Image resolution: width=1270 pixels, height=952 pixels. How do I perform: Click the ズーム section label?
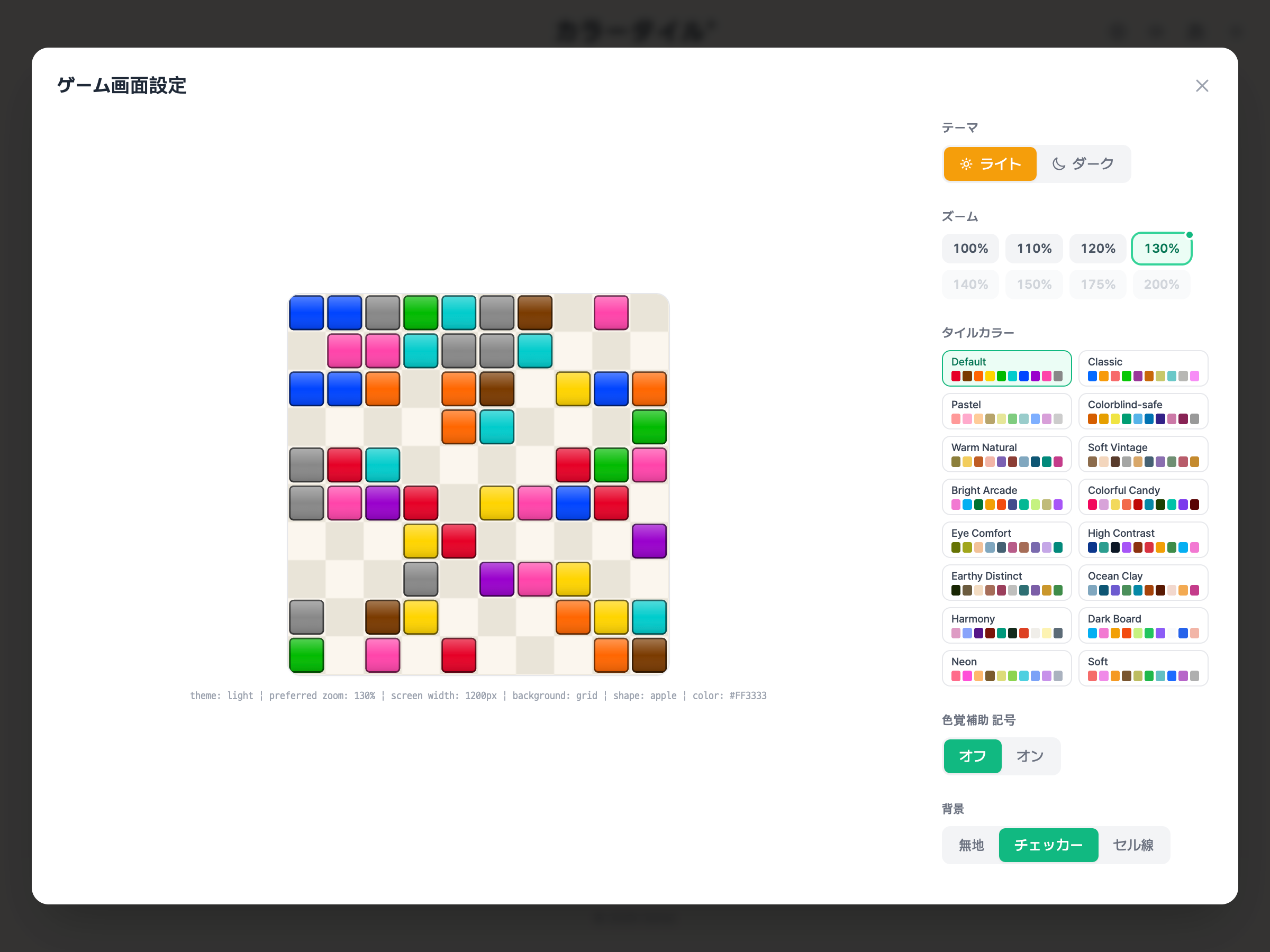[960, 216]
